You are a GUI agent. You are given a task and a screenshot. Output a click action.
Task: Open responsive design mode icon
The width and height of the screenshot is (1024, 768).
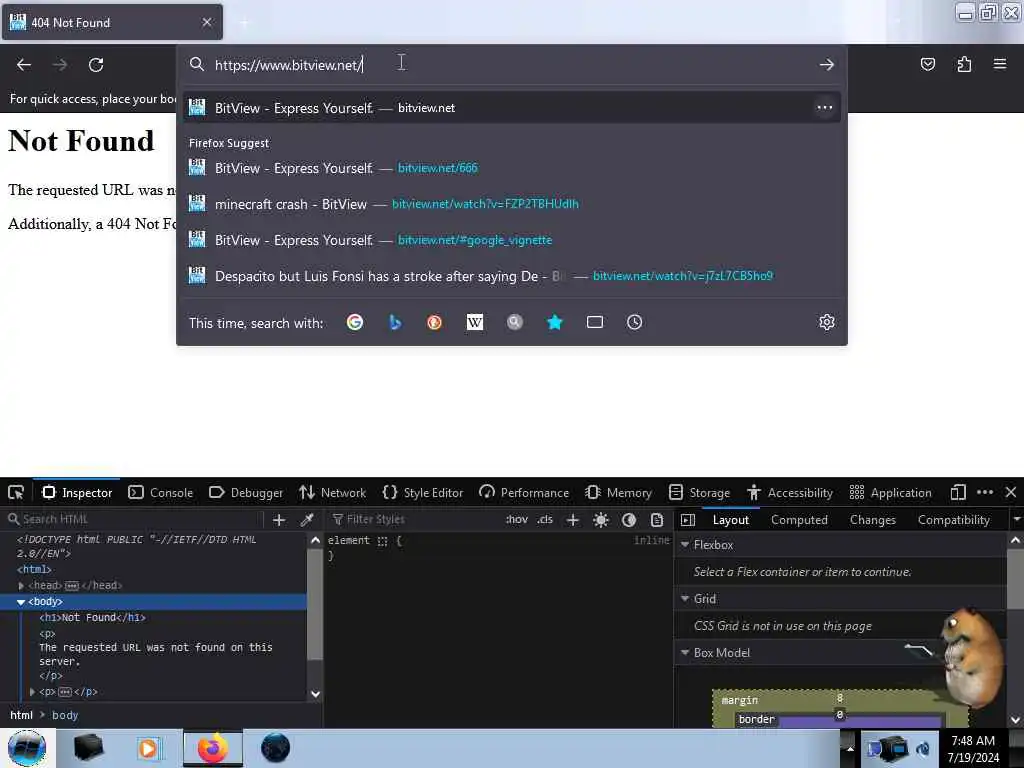click(x=957, y=492)
